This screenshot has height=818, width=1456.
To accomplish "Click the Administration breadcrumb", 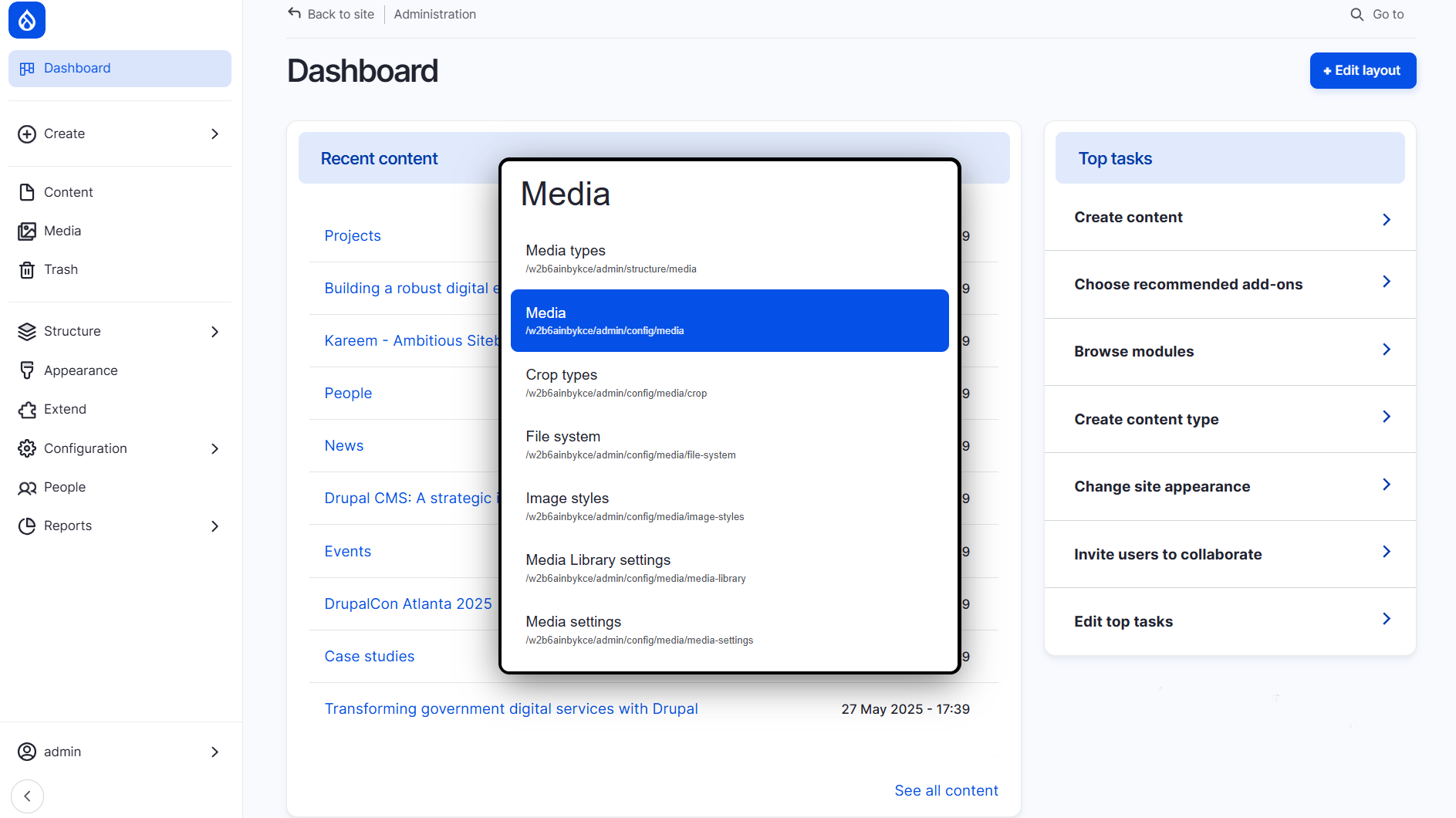I will [x=434, y=14].
